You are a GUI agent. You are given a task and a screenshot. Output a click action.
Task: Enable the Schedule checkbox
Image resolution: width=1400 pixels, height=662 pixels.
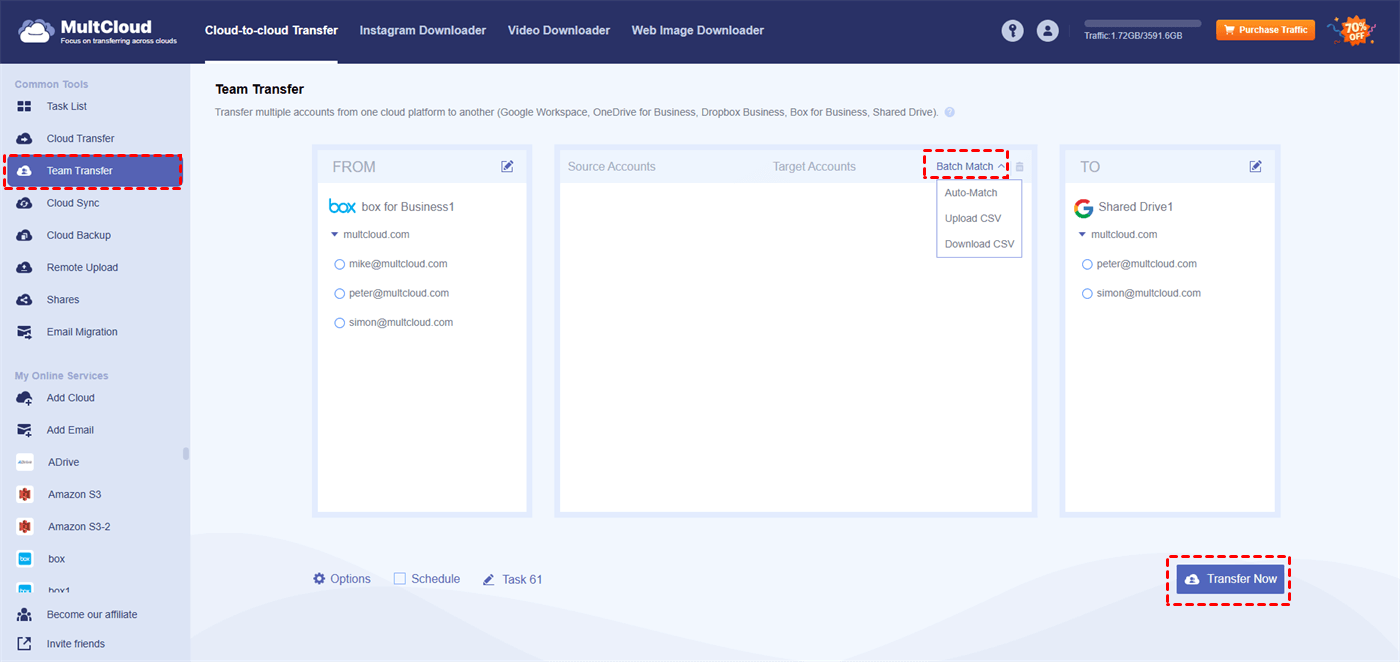[399, 579]
